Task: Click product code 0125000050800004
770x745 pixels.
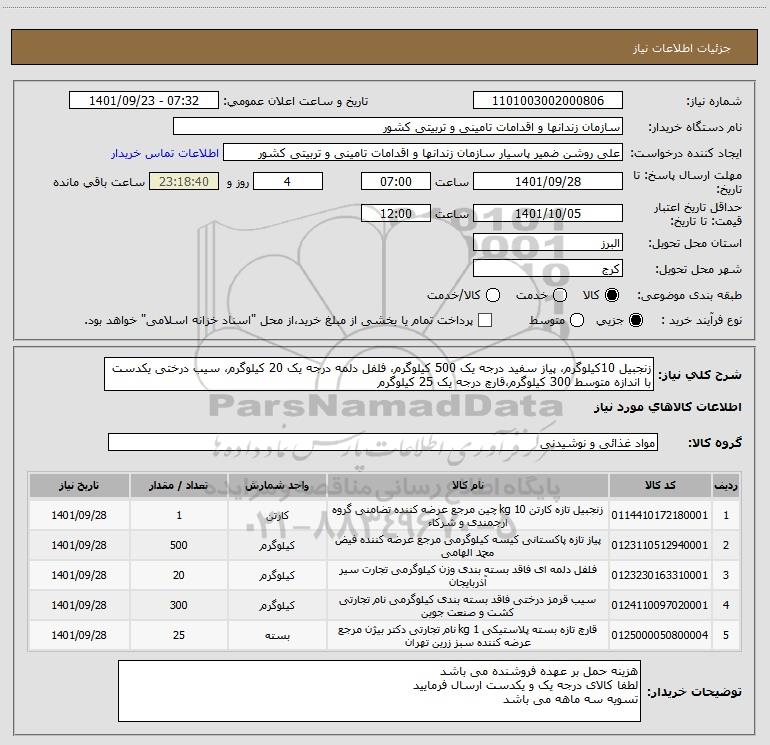Action: click(x=660, y=635)
